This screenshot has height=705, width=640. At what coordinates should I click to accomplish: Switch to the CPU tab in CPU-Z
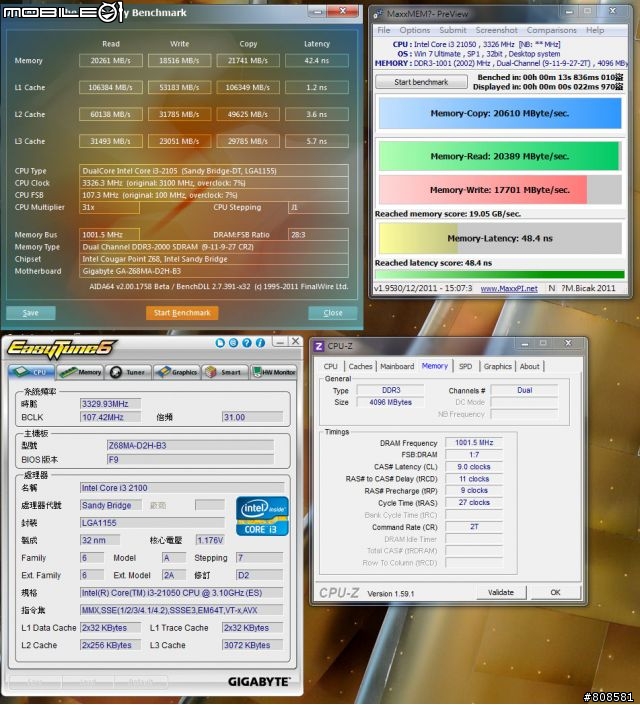click(331, 366)
